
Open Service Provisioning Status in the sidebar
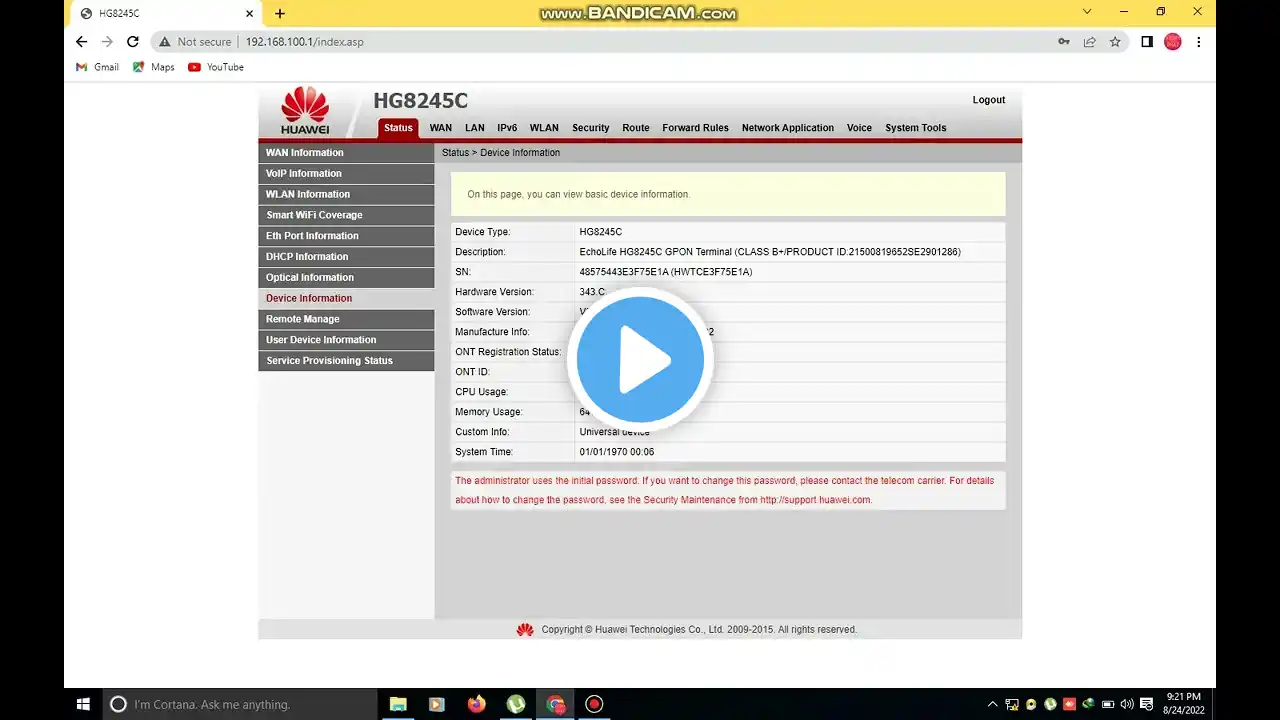[x=346, y=361]
